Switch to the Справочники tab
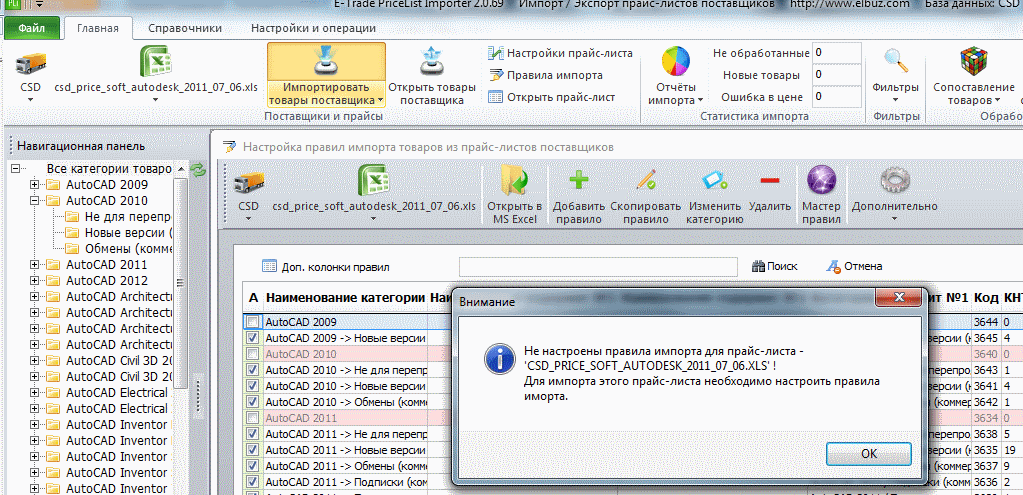Viewport: 1023px width, 495px height. tap(185, 28)
